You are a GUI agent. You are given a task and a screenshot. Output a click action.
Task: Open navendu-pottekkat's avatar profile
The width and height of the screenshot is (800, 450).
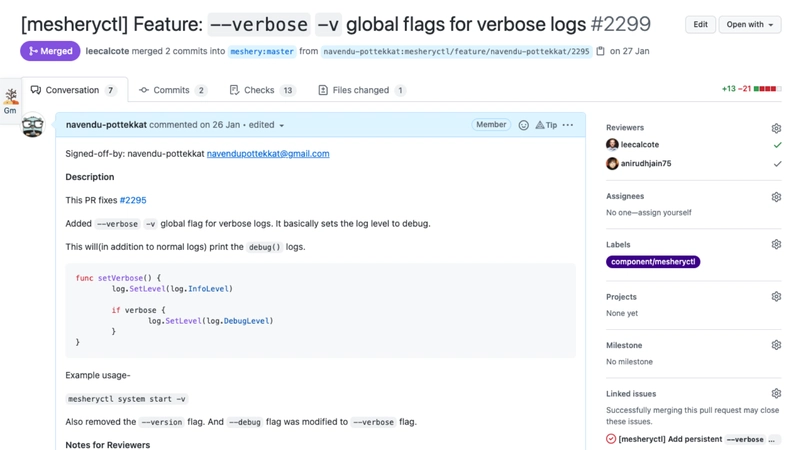tap(33, 126)
